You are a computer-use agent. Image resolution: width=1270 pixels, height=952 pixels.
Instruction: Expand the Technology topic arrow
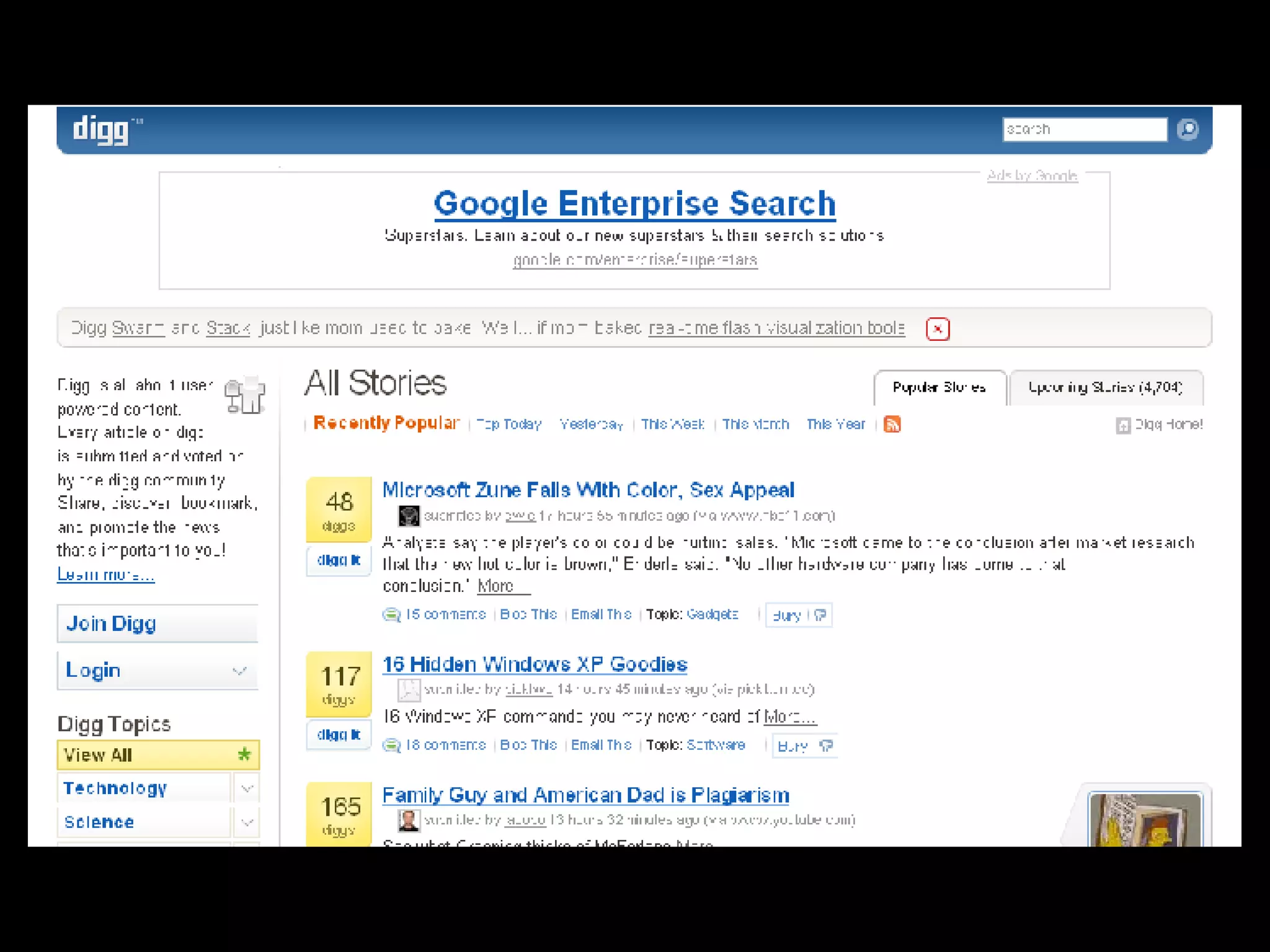coord(247,788)
